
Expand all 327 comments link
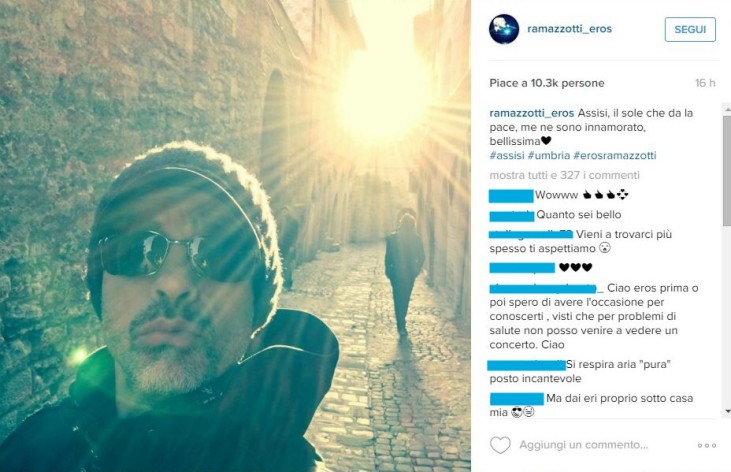point(564,175)
